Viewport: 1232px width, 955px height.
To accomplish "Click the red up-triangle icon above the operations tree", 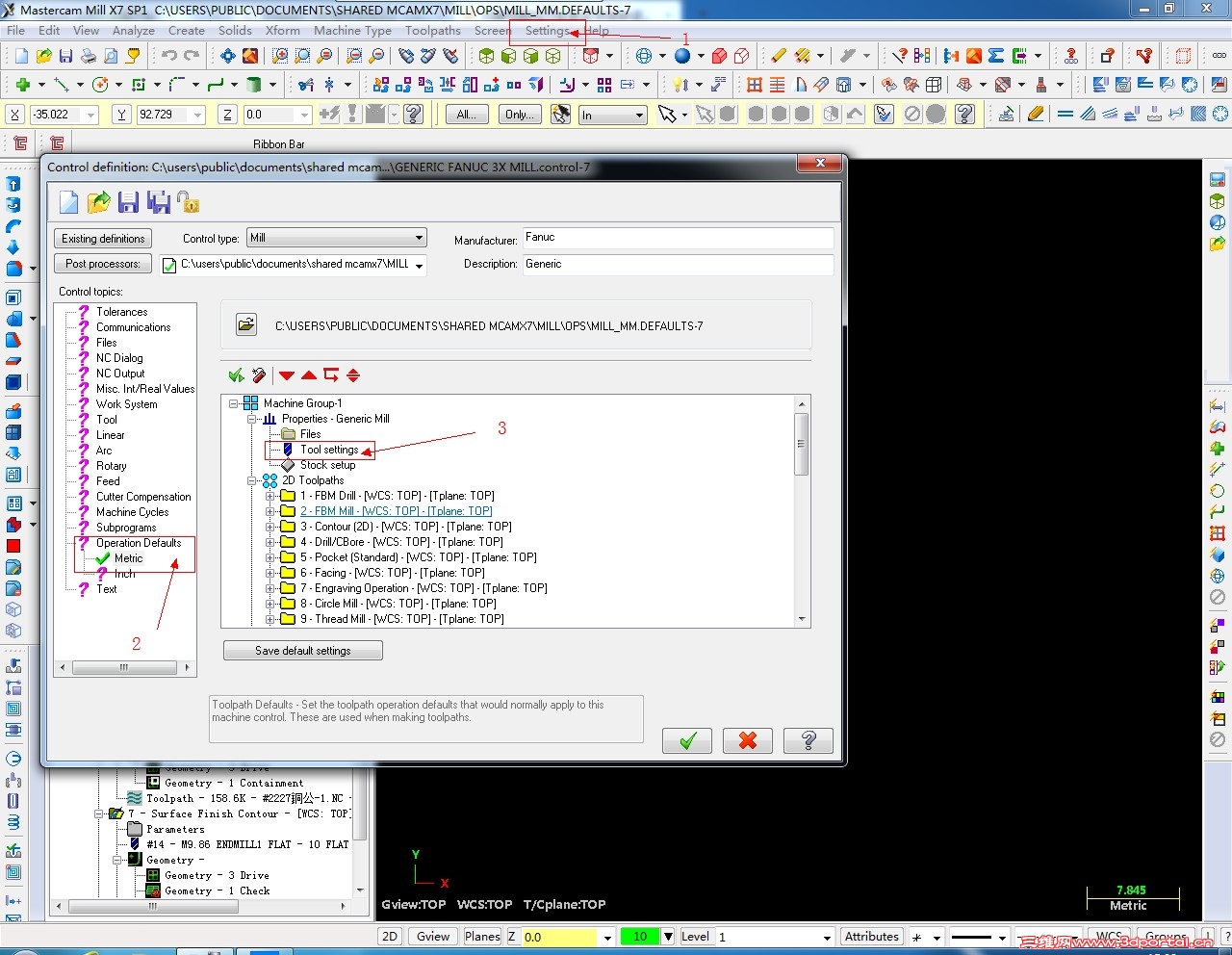I will 309,375.
